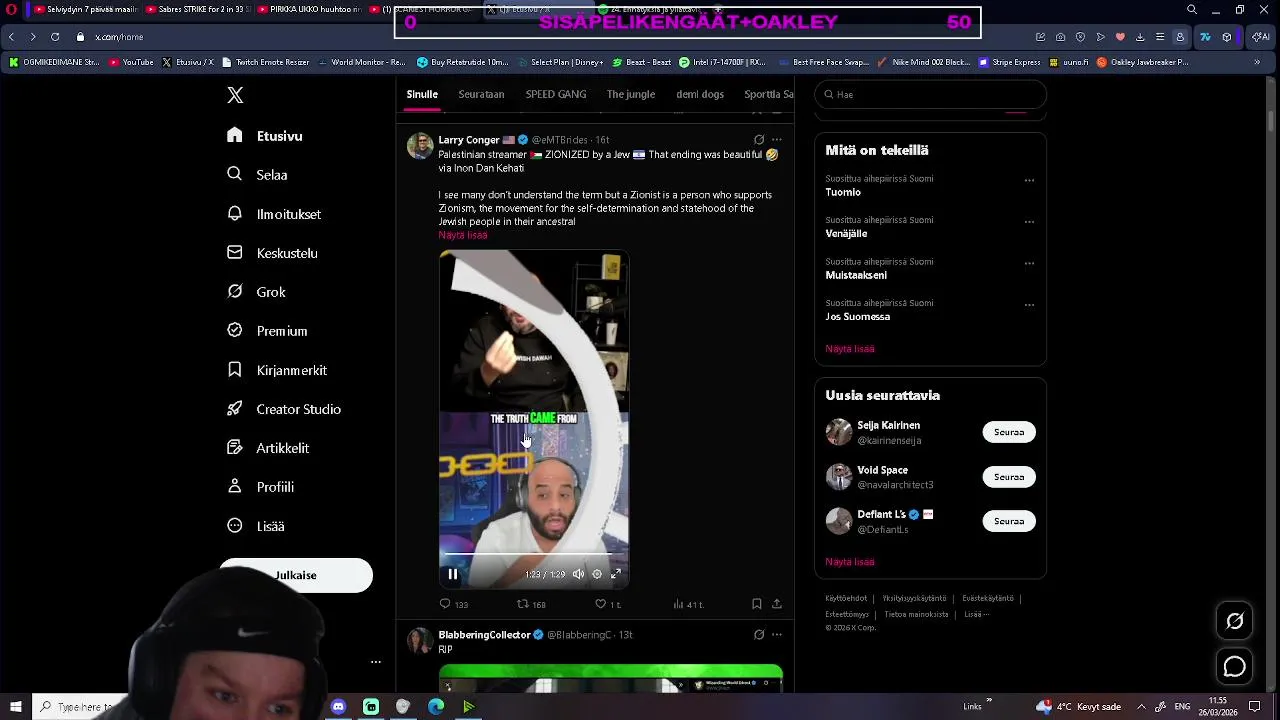
Task: Follow Defiant L's
Action: coord(1009,521)
